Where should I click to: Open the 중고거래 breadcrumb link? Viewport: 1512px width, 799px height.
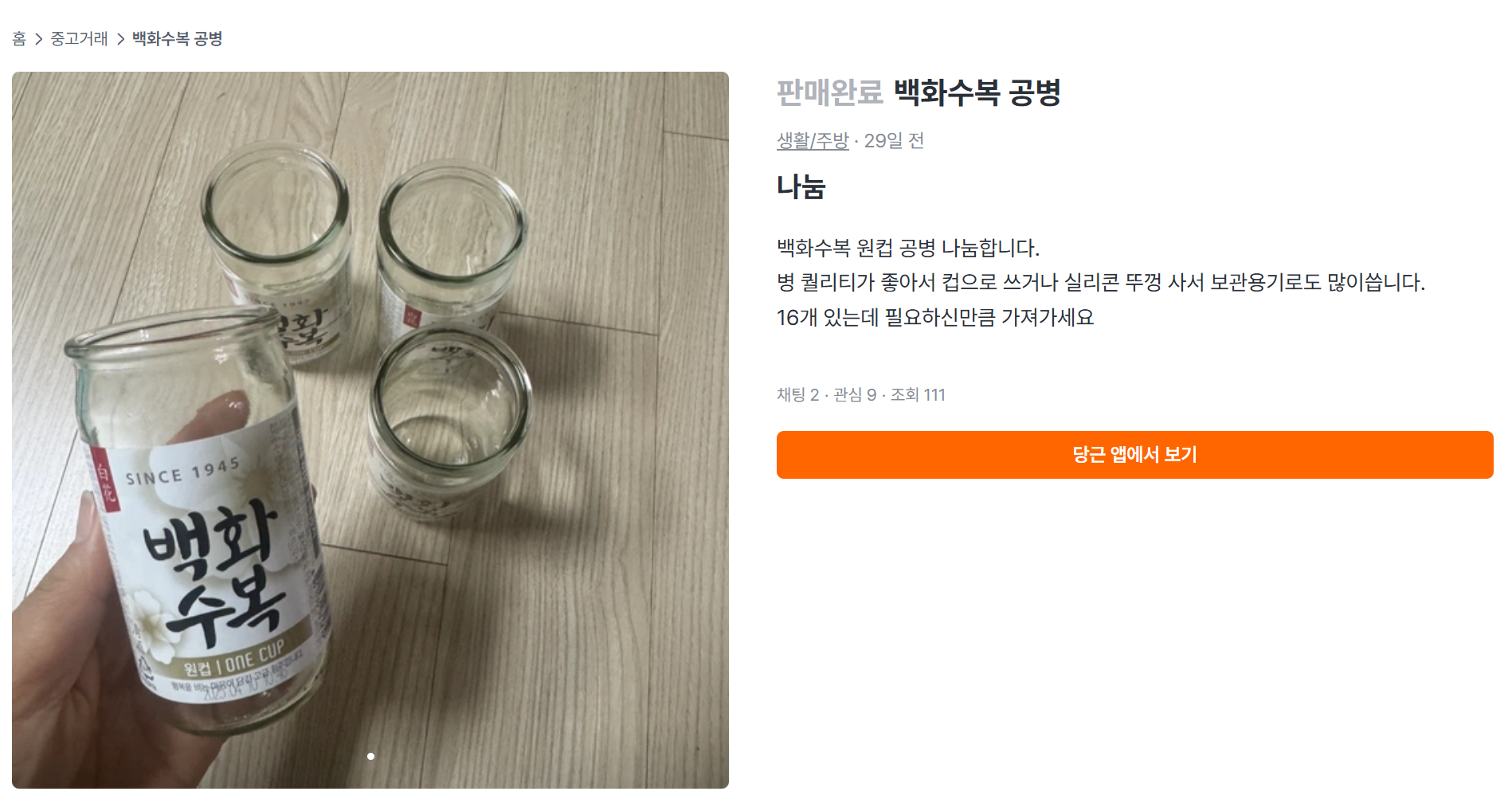[x=79, y=39]
